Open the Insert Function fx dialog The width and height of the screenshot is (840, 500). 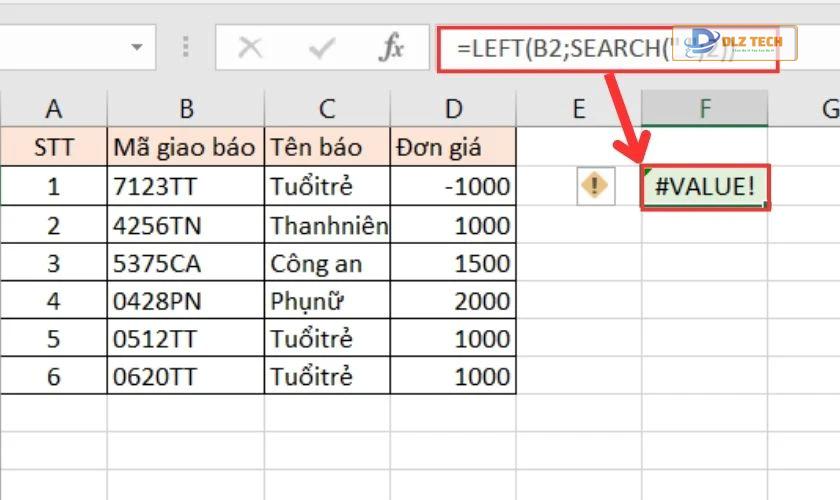[391, 47]
